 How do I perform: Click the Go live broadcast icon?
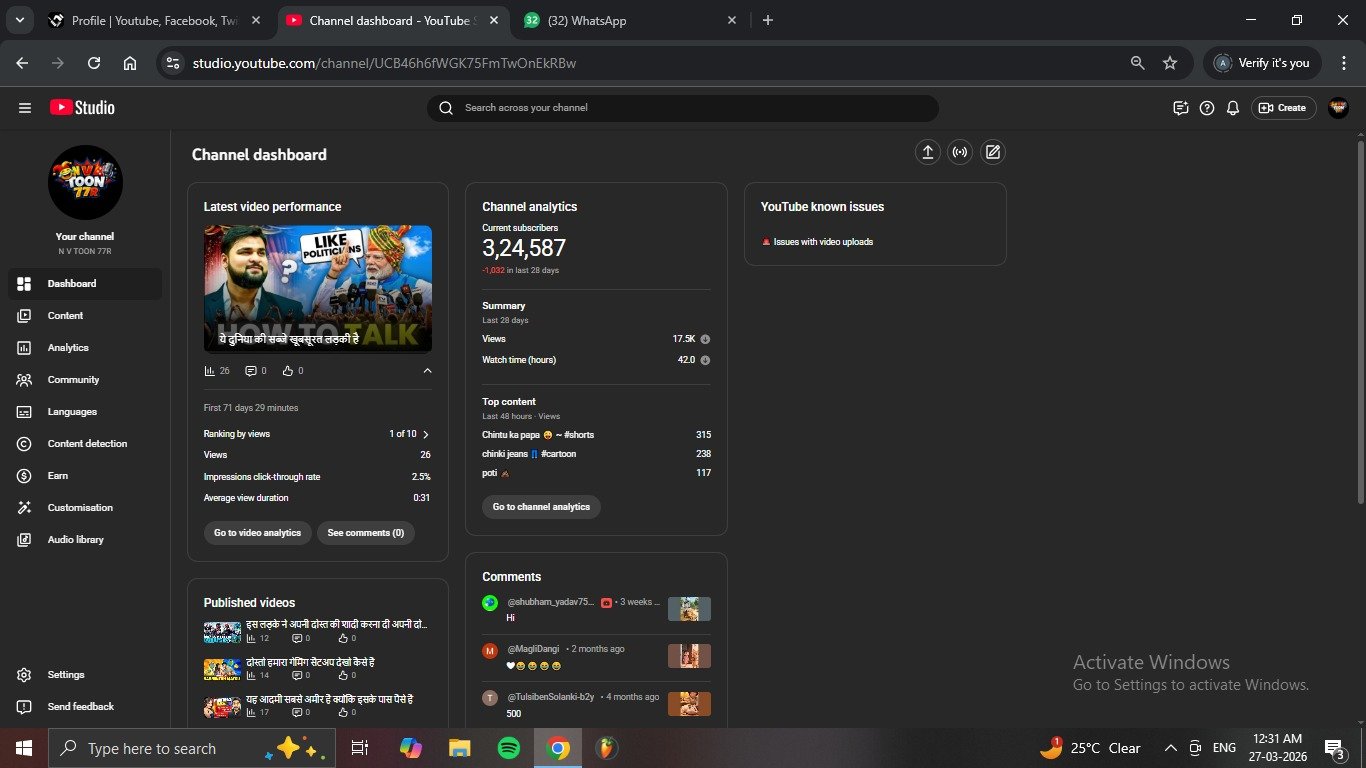pyautogui.click(x=960, y=152)
